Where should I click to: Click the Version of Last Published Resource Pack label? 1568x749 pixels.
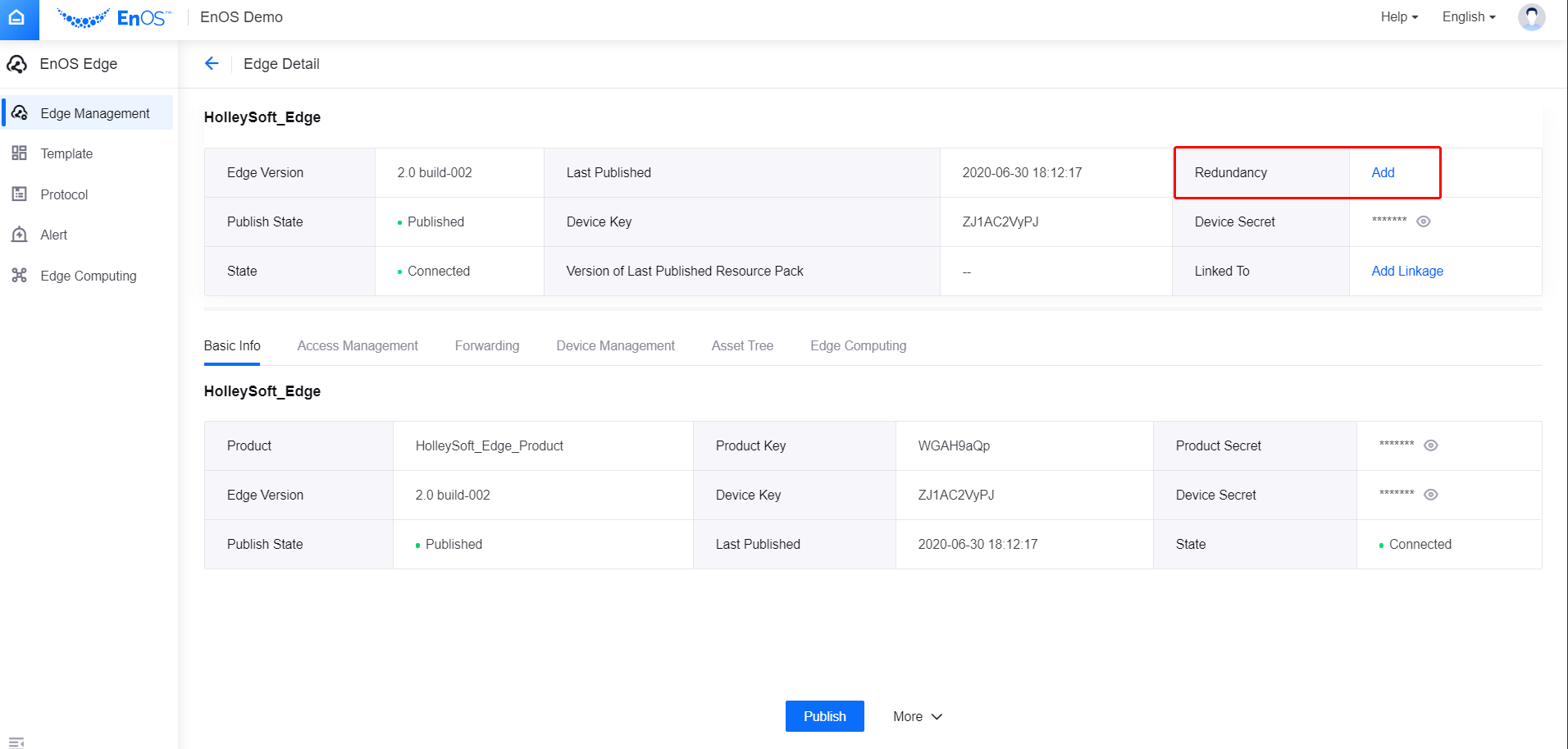point(685,271)
